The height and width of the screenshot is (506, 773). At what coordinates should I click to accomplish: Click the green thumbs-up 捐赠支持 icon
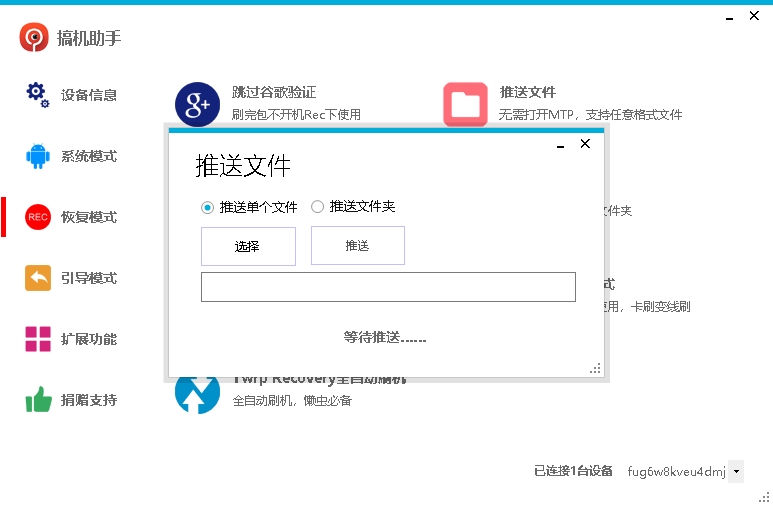[x=38, y=399]
